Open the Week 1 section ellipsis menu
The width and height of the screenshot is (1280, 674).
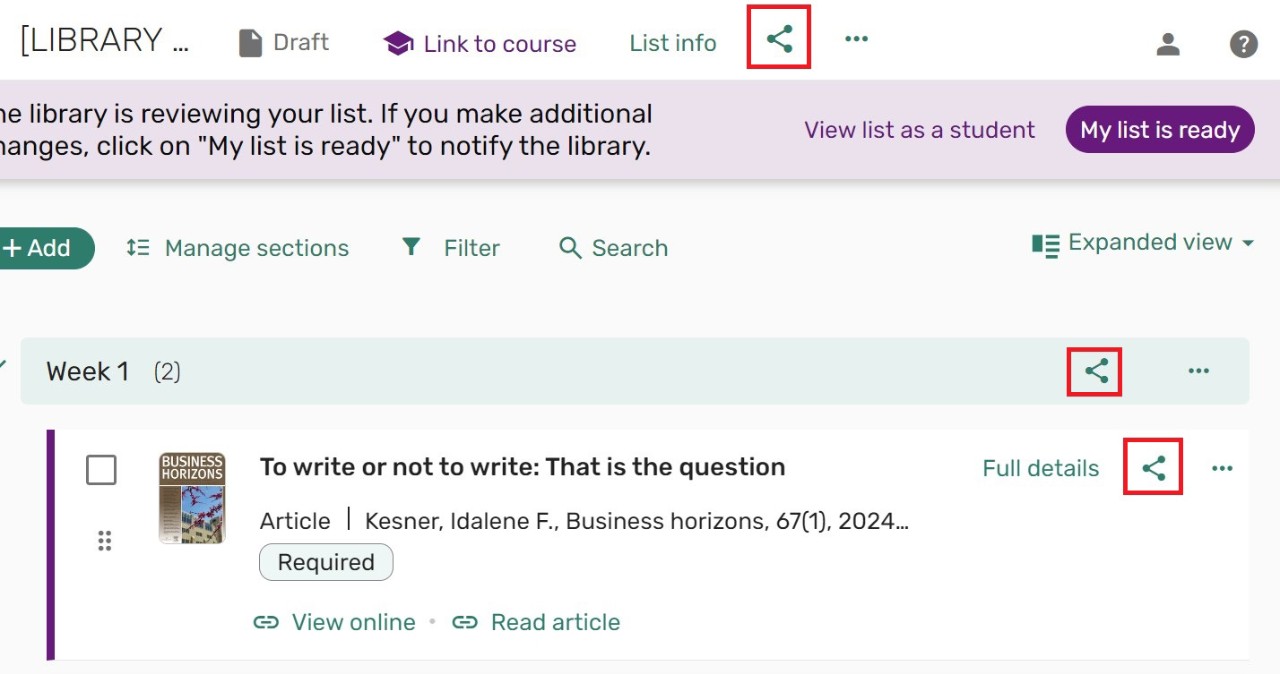(x=1198, y=370)
